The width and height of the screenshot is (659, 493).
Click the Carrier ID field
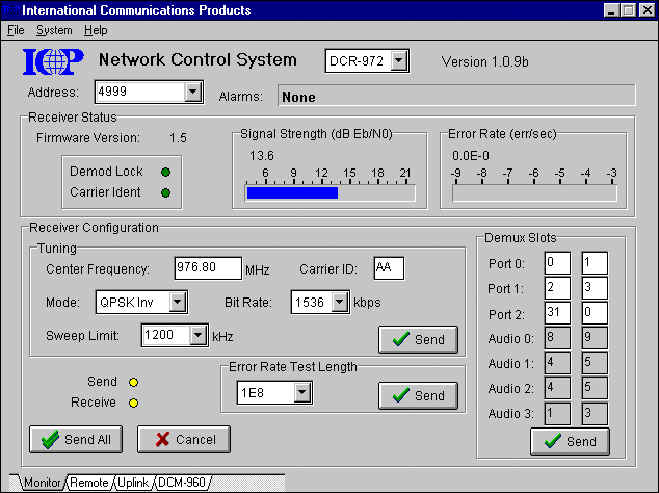tap(389, 268)
